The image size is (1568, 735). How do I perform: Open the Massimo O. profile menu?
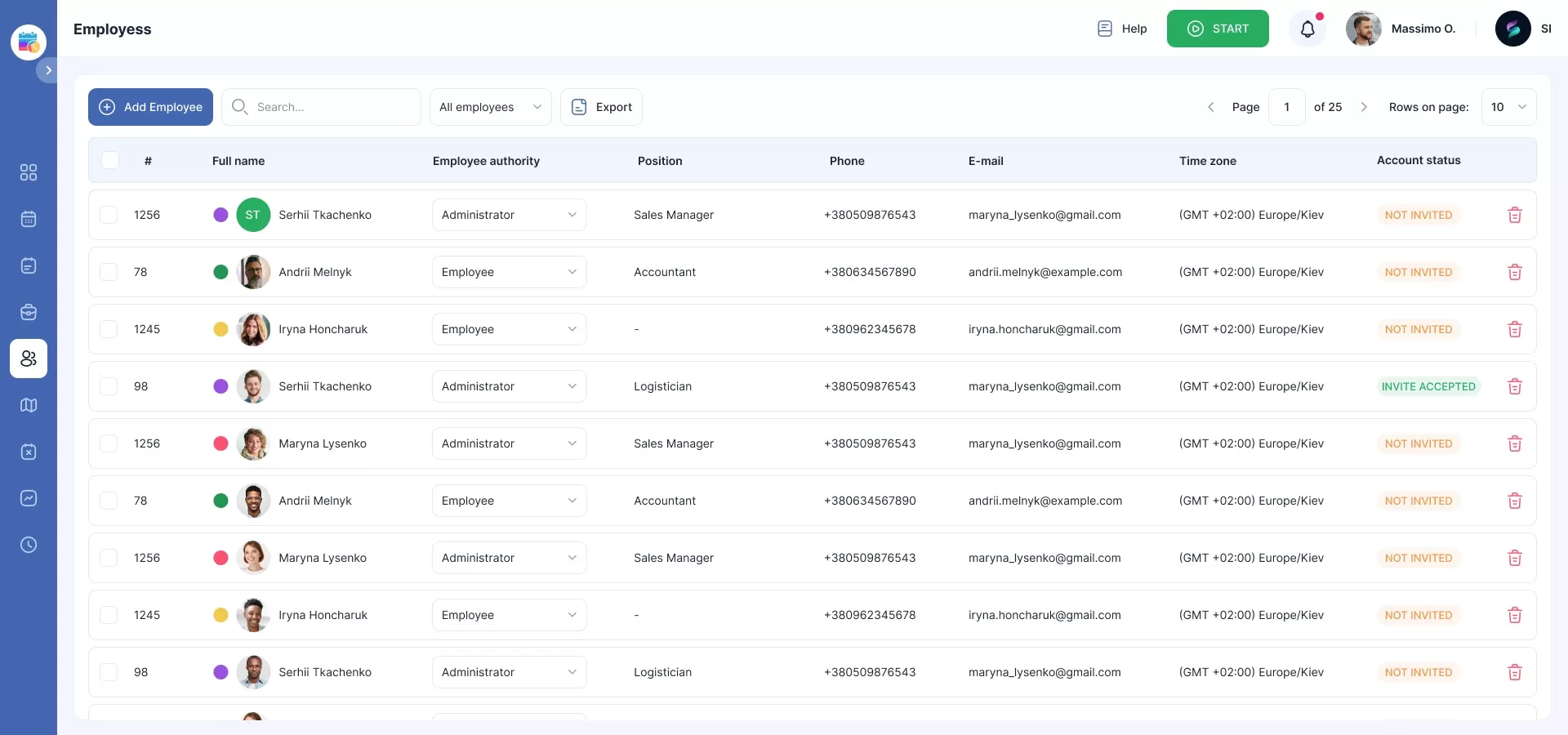click(x=1401, y=29)
